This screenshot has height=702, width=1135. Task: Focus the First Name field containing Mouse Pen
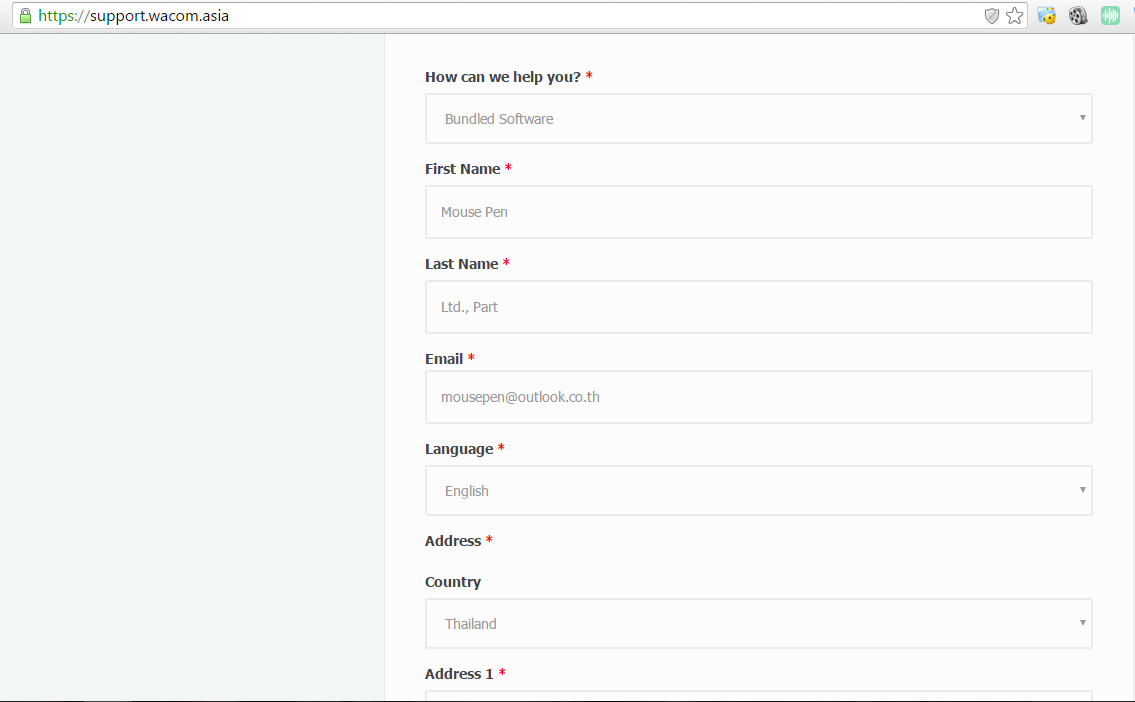(x=759, y=212)
